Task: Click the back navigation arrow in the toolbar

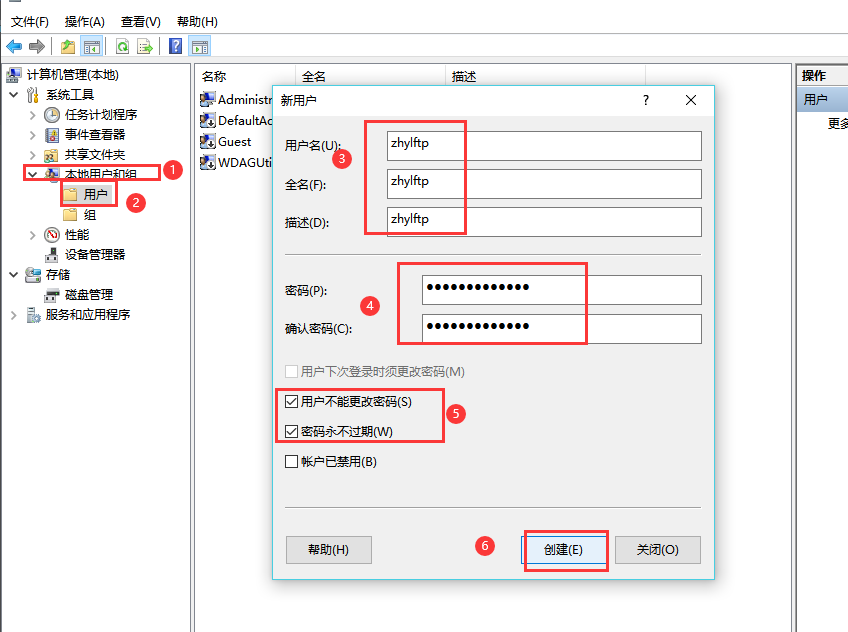Action: (x=14, y=45)
